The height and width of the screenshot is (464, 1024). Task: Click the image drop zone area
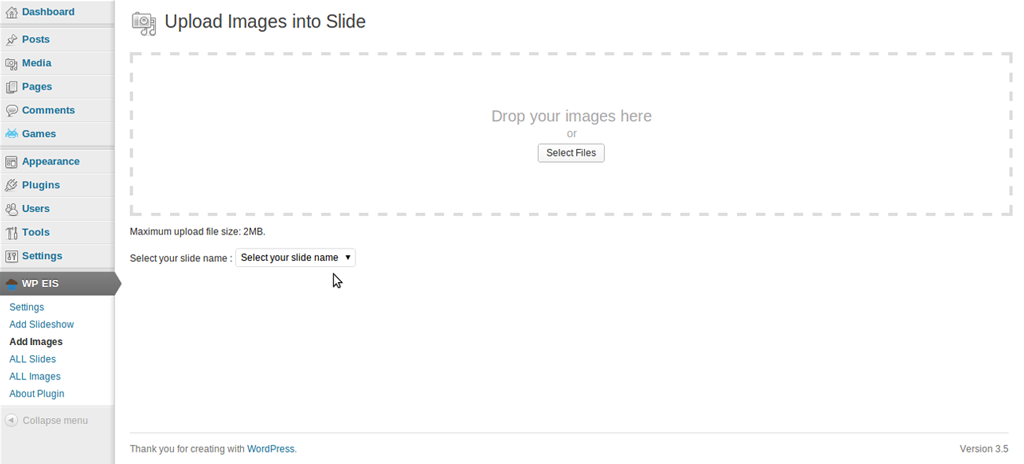[571, 134]
